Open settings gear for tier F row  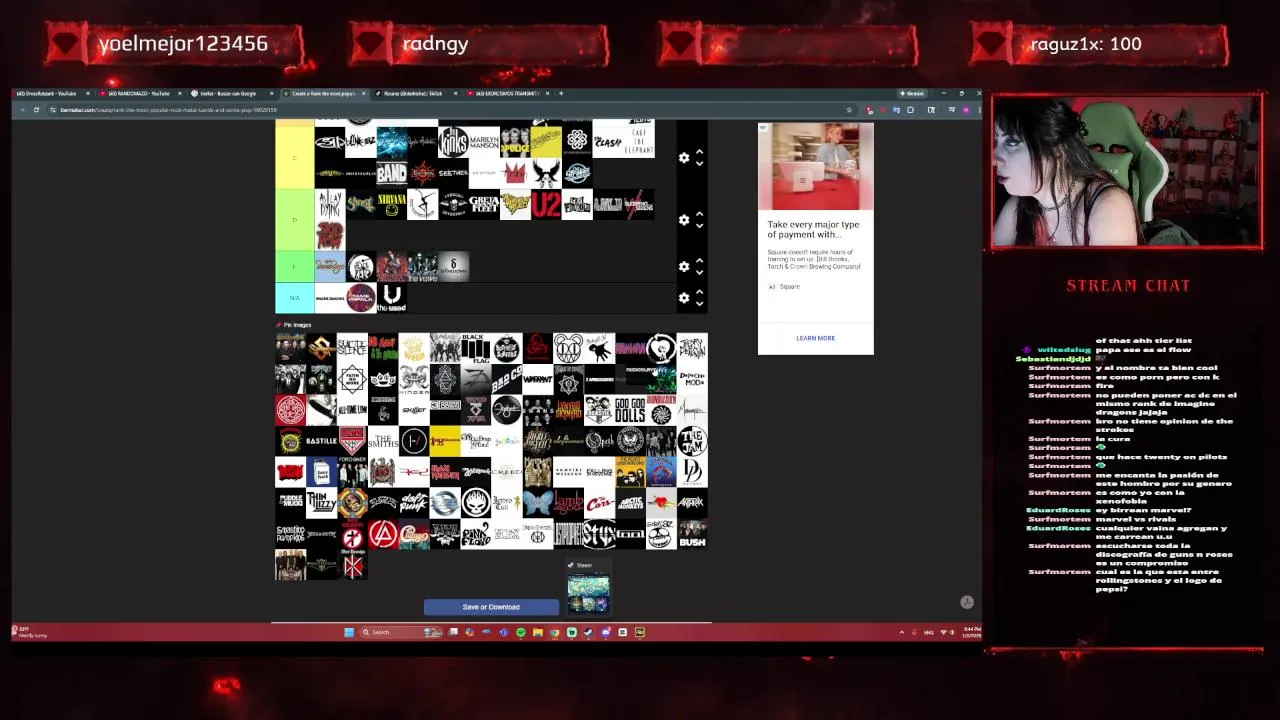[684, 266]
